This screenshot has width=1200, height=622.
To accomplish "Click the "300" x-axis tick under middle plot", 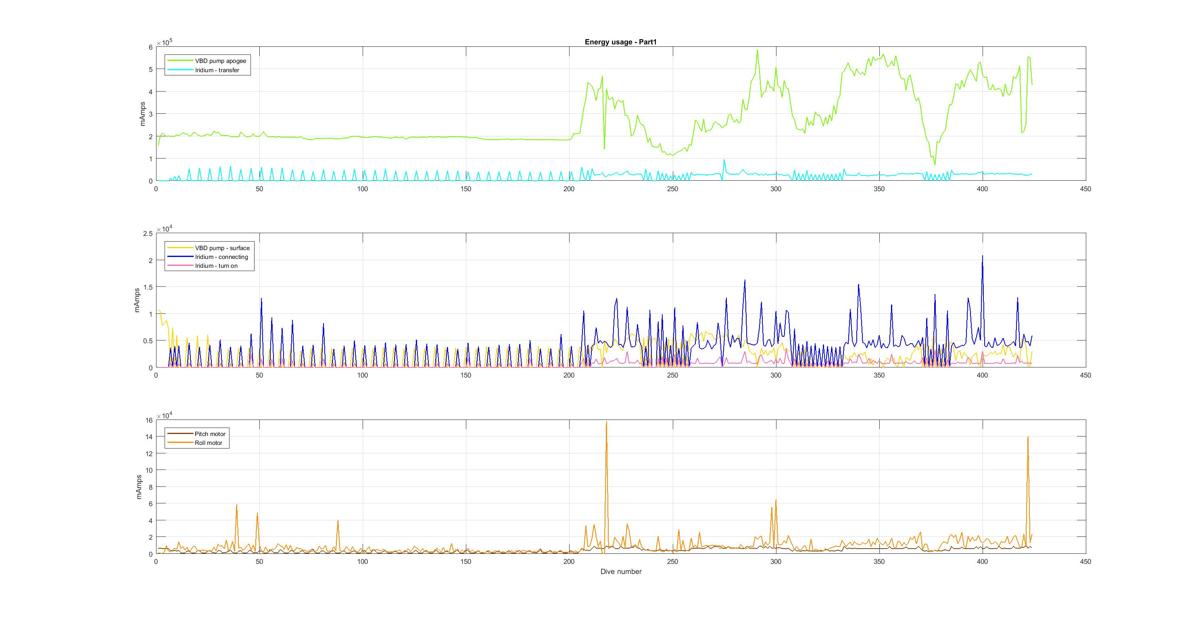I will tap(776, 375).
